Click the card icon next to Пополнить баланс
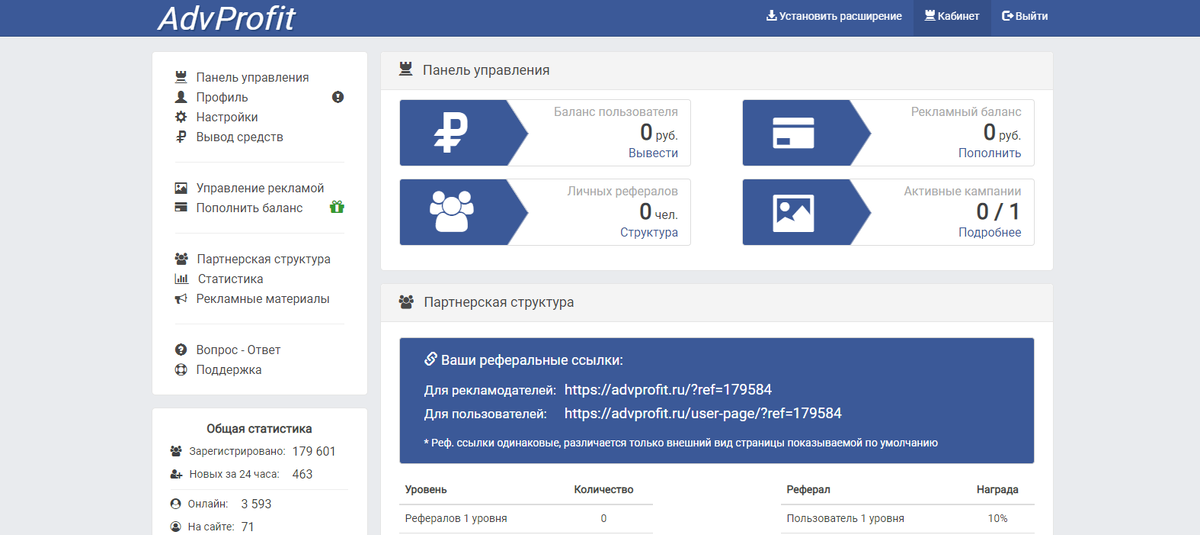Screen dimensions: 1200x535 181,208
